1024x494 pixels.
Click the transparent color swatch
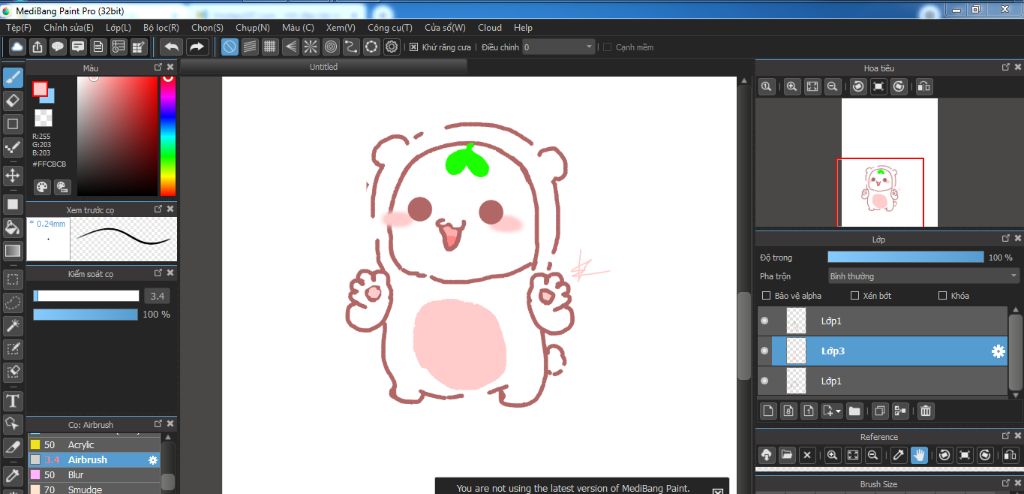43,118
